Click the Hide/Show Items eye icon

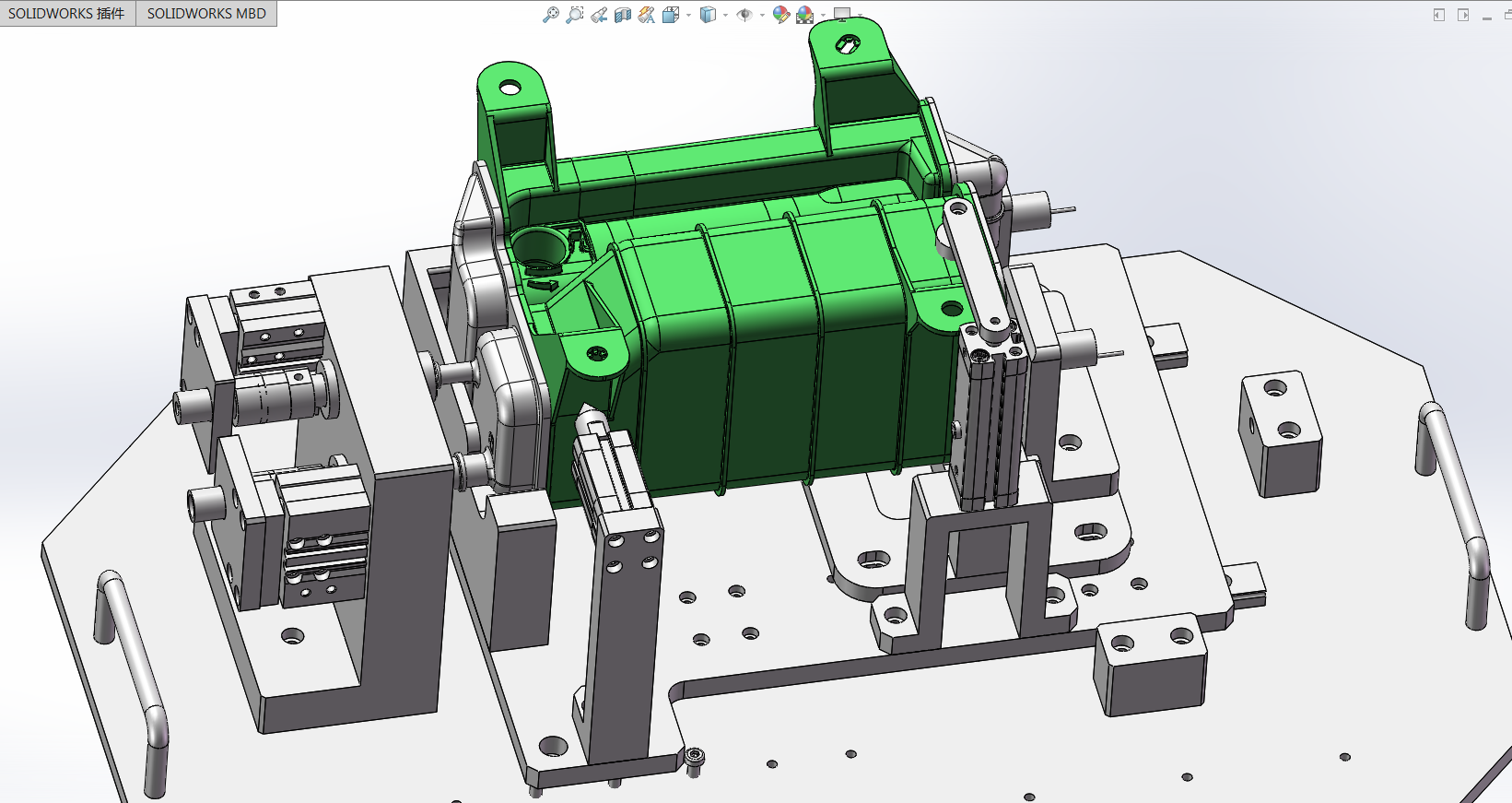tap(744, 15)
